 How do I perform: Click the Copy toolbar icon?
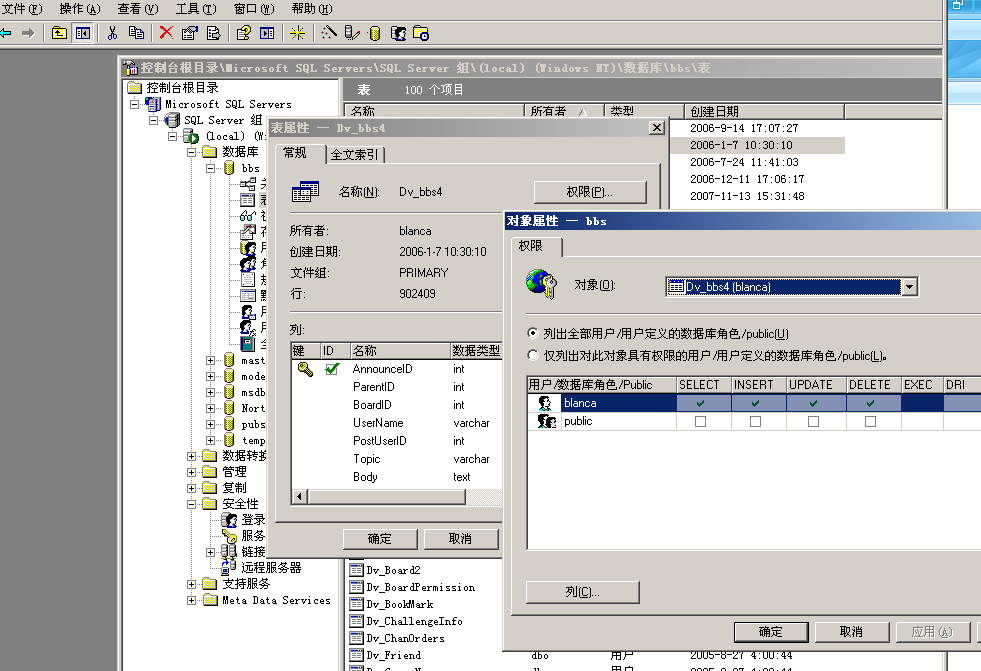coord(135,33)
